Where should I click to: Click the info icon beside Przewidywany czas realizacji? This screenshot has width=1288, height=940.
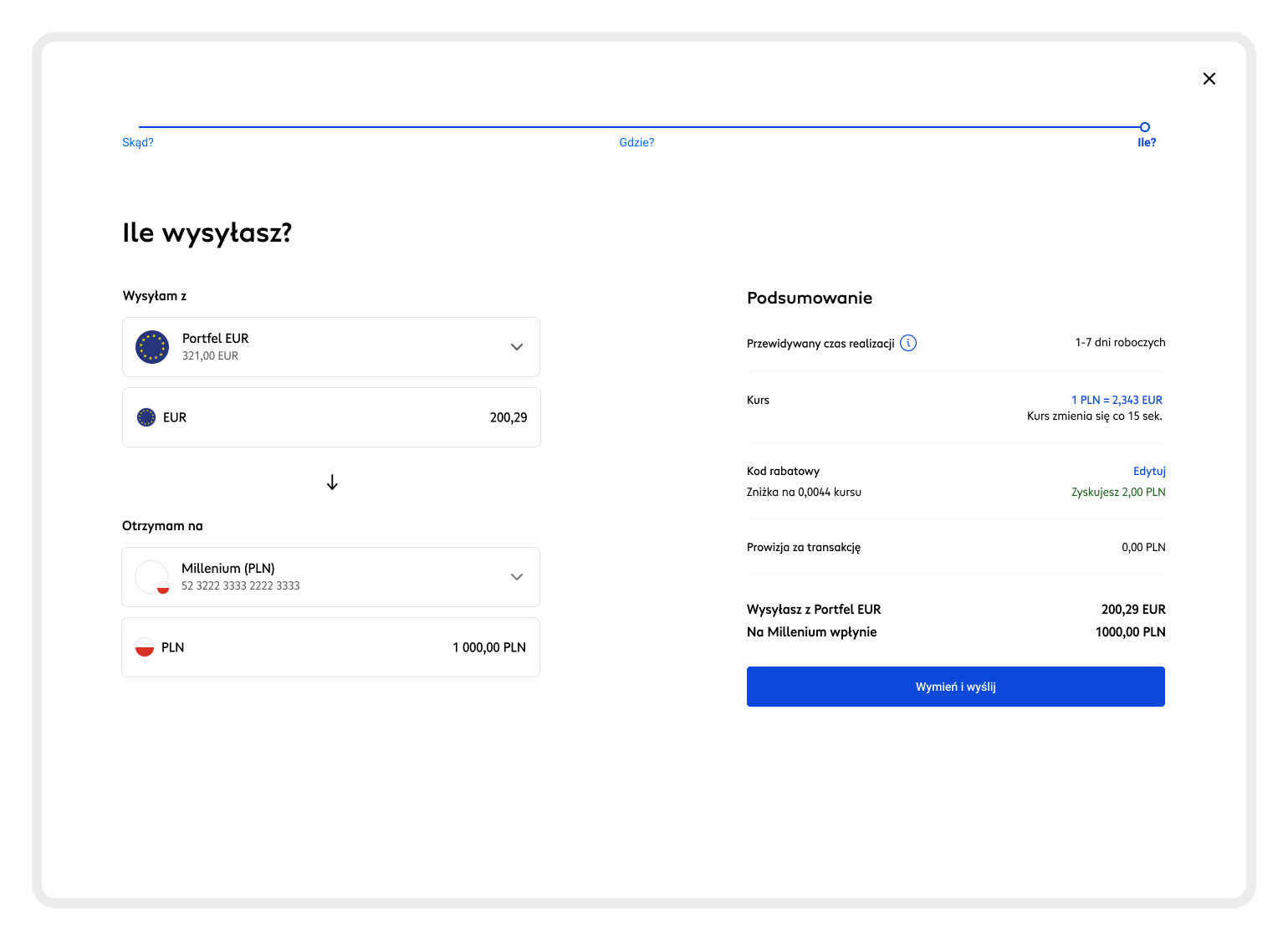pos(907,343)
